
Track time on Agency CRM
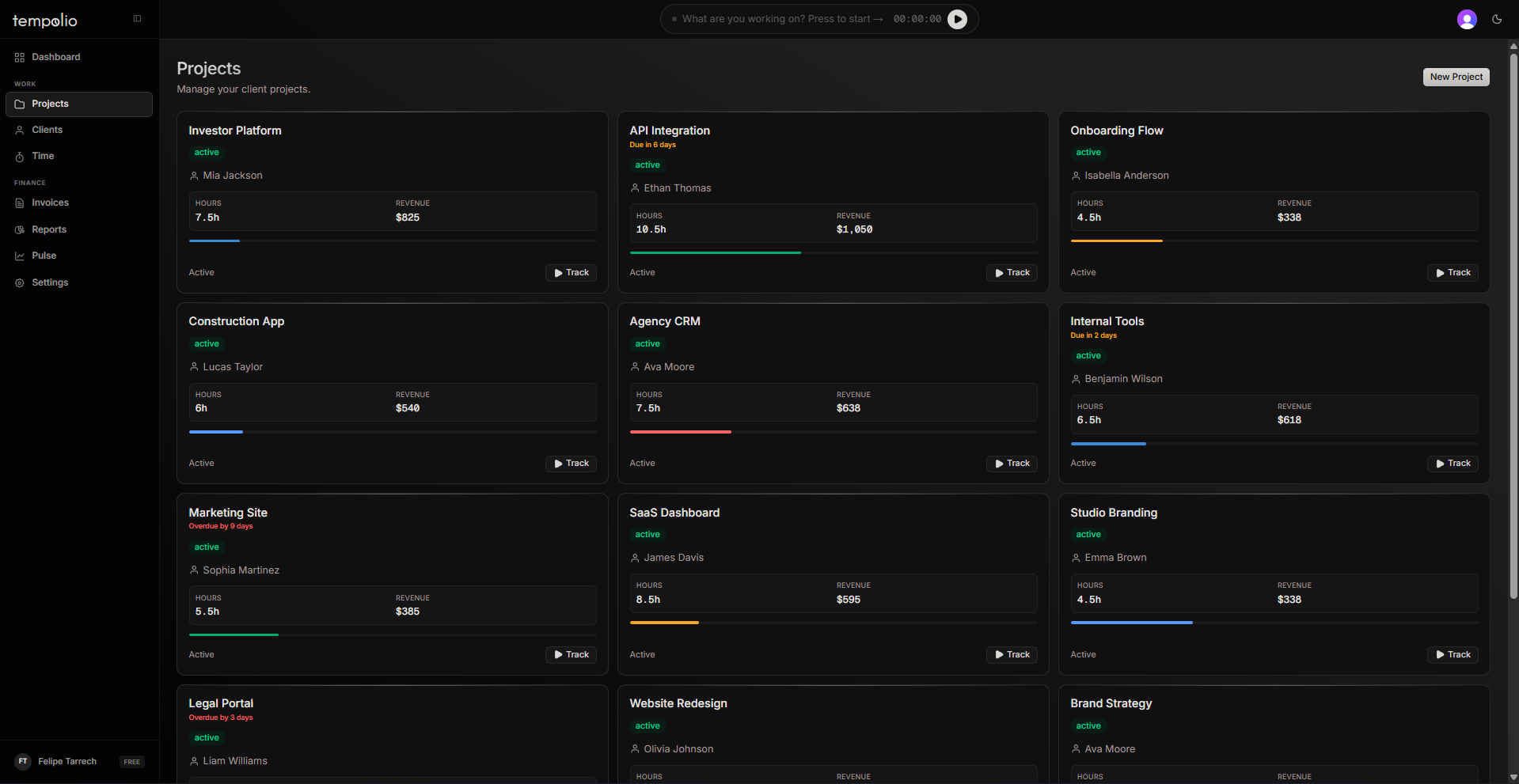(1012, 464)
